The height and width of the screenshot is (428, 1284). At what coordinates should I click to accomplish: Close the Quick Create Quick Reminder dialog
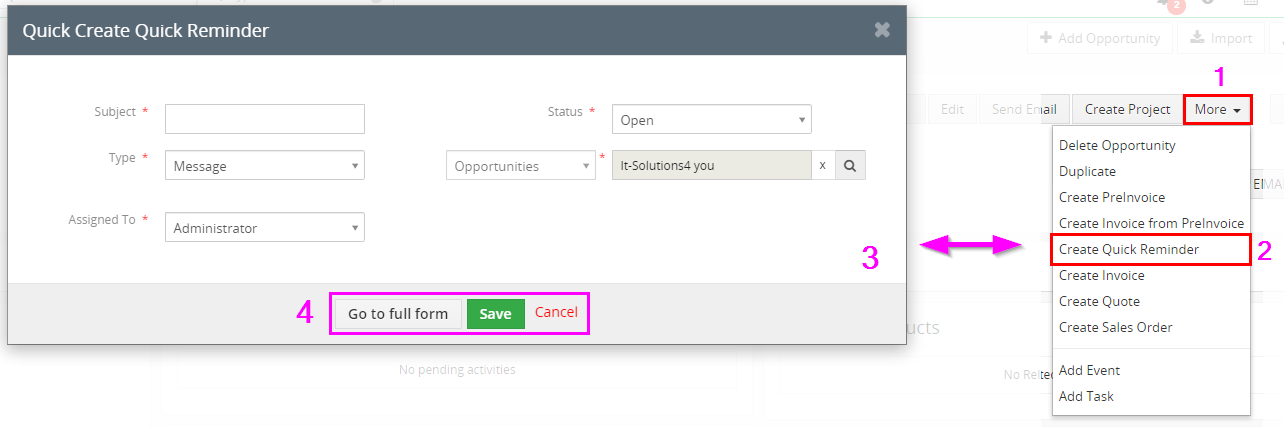coord(881,30)
